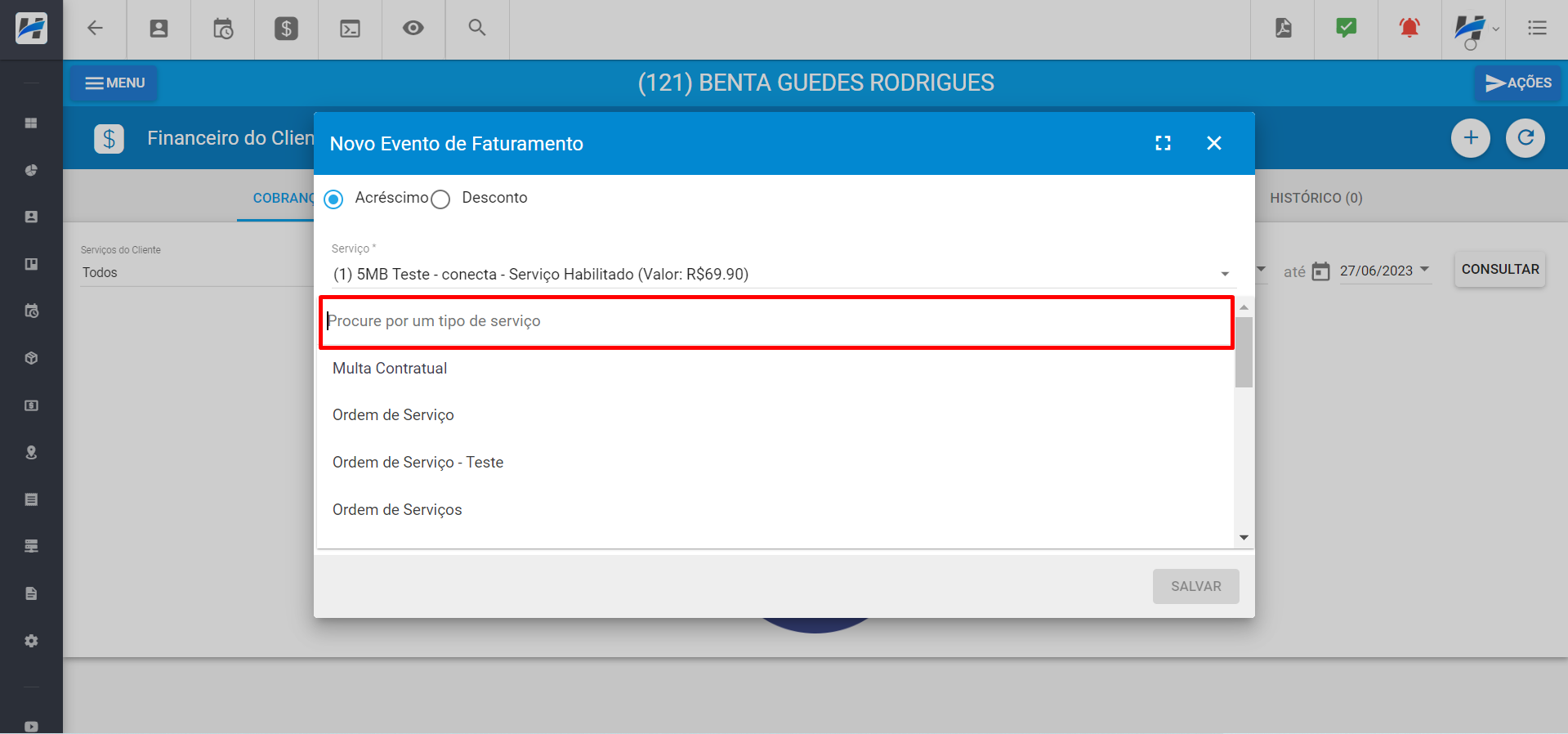Open the MENU button
Viewport: 1568px width, 734px height.
pyautogui.click(x=114, y=83)
